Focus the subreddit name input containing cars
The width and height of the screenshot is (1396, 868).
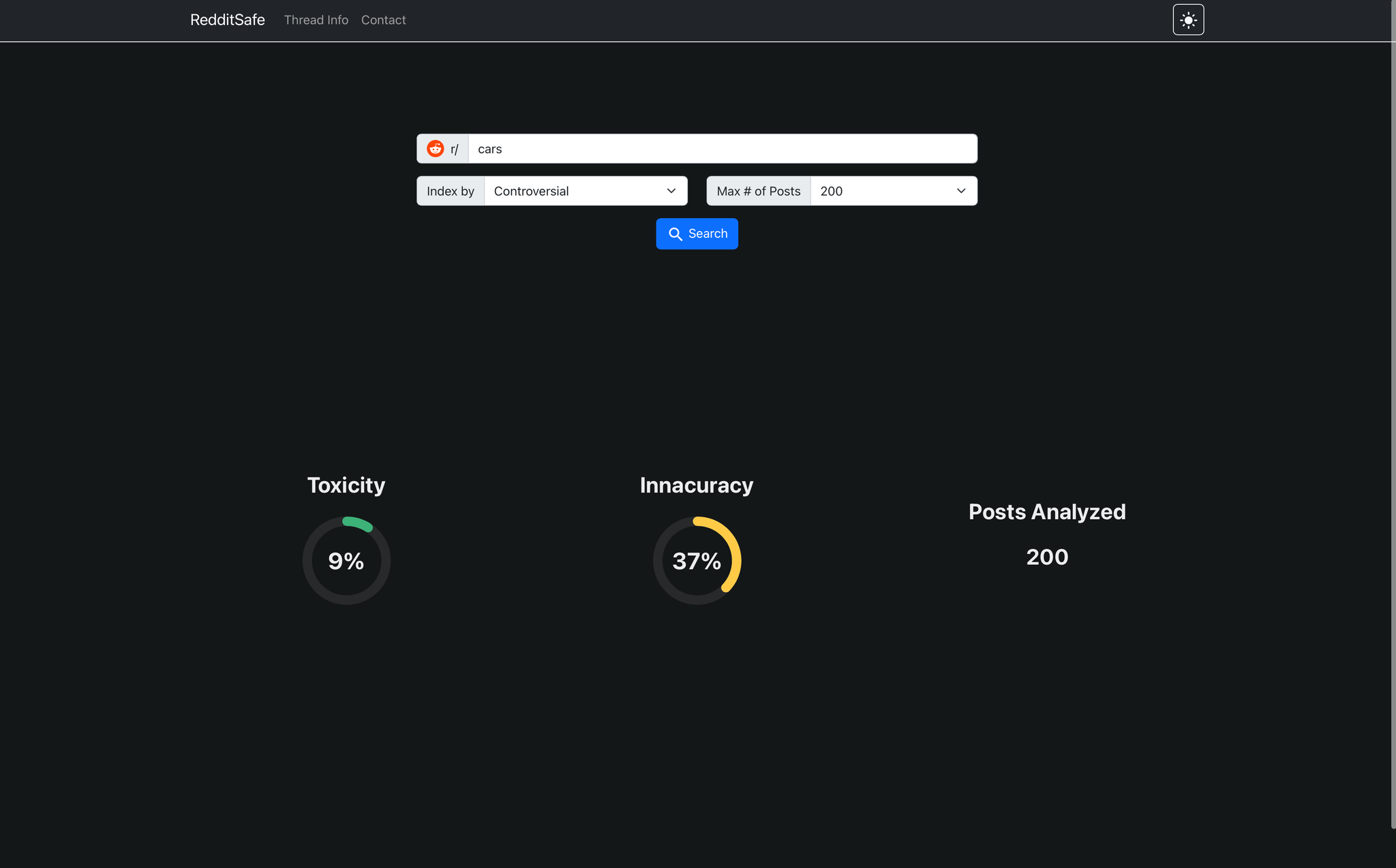[x=723, y=149]
